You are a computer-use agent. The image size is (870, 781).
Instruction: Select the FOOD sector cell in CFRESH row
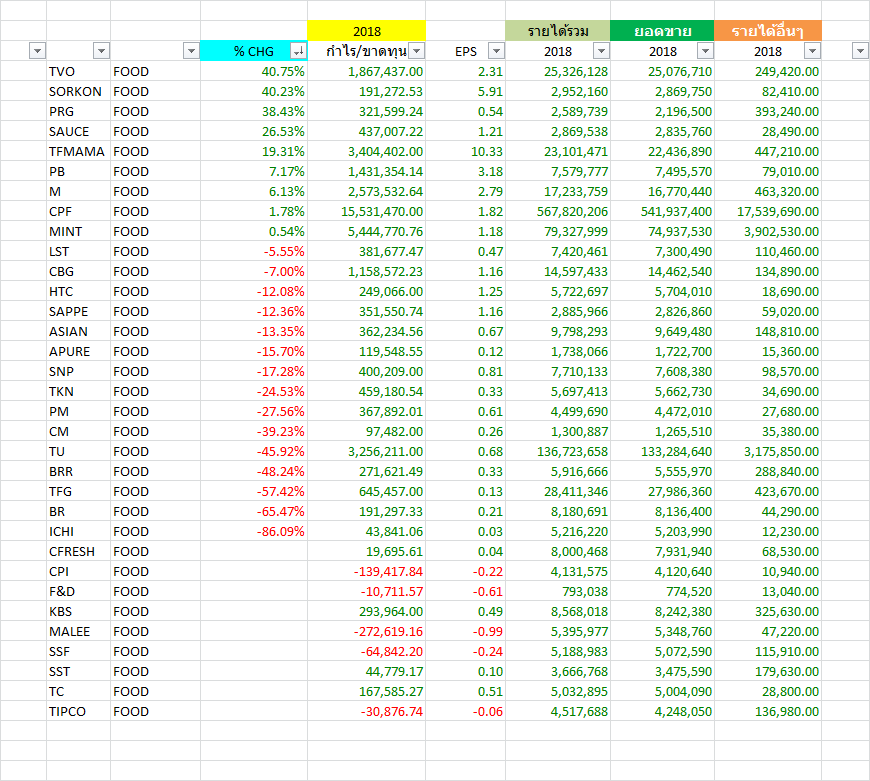pyautogui.click(x=155, y=551)
